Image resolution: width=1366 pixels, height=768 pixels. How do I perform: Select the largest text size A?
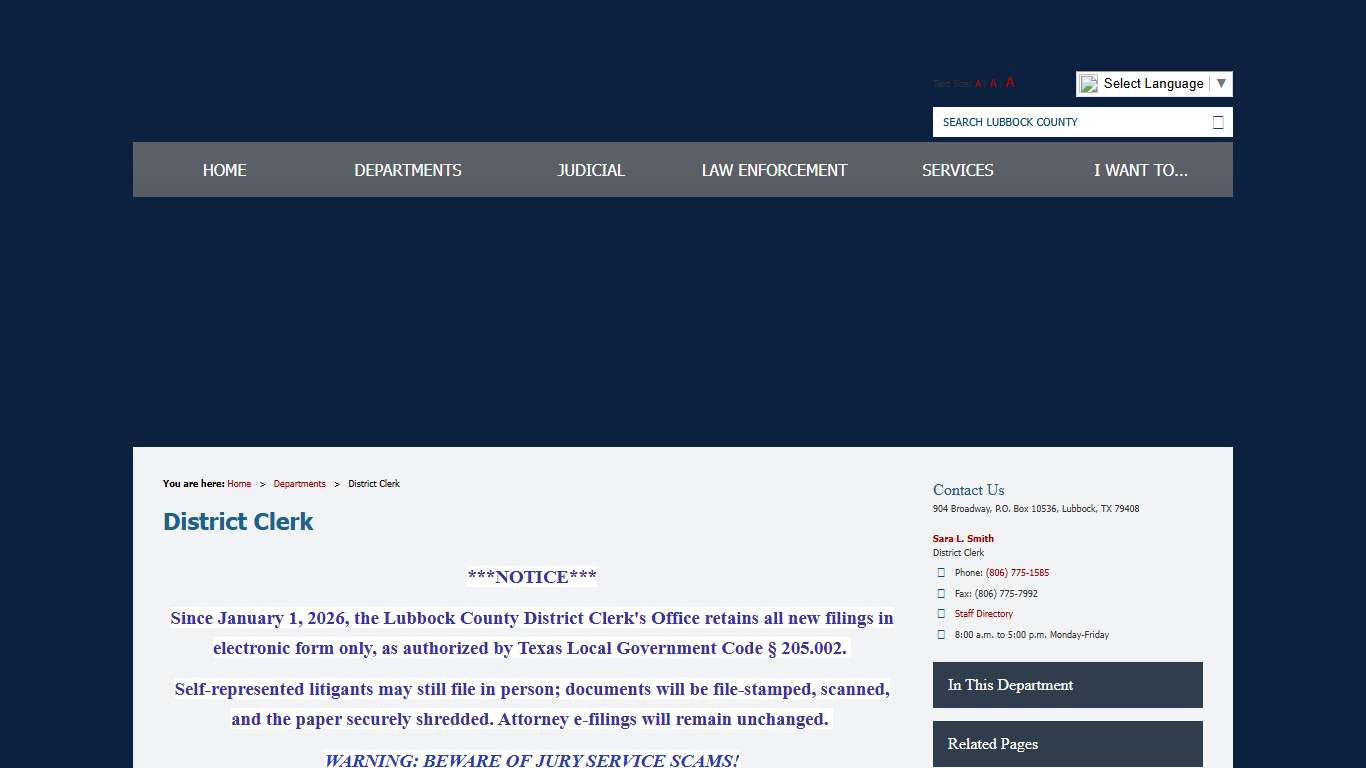1010,83
